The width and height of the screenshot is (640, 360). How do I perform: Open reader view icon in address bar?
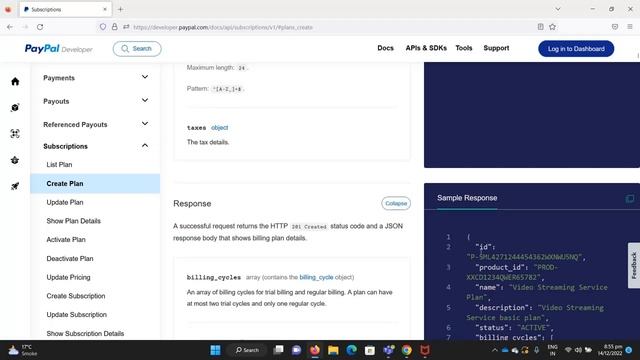[540, 27]
